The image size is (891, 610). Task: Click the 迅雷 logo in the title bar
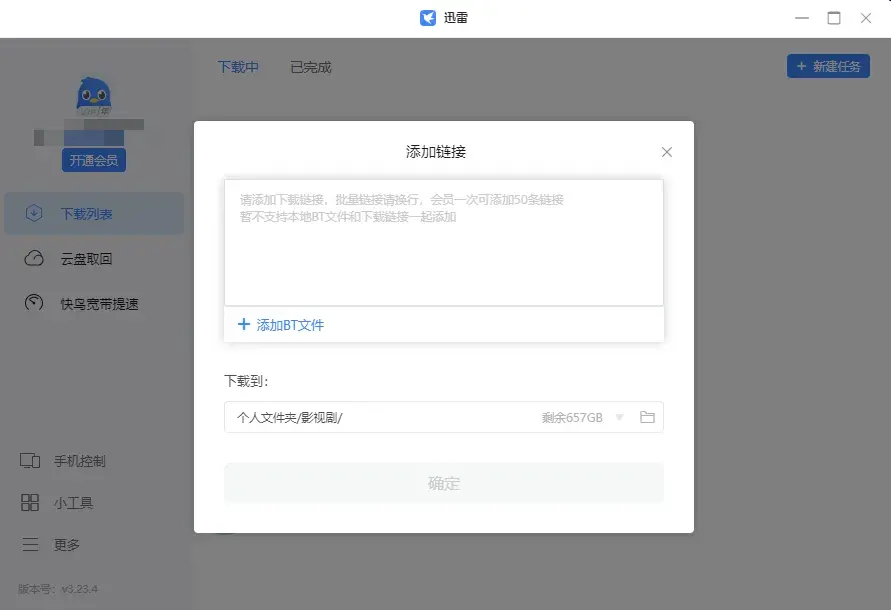tap(428, 18)
